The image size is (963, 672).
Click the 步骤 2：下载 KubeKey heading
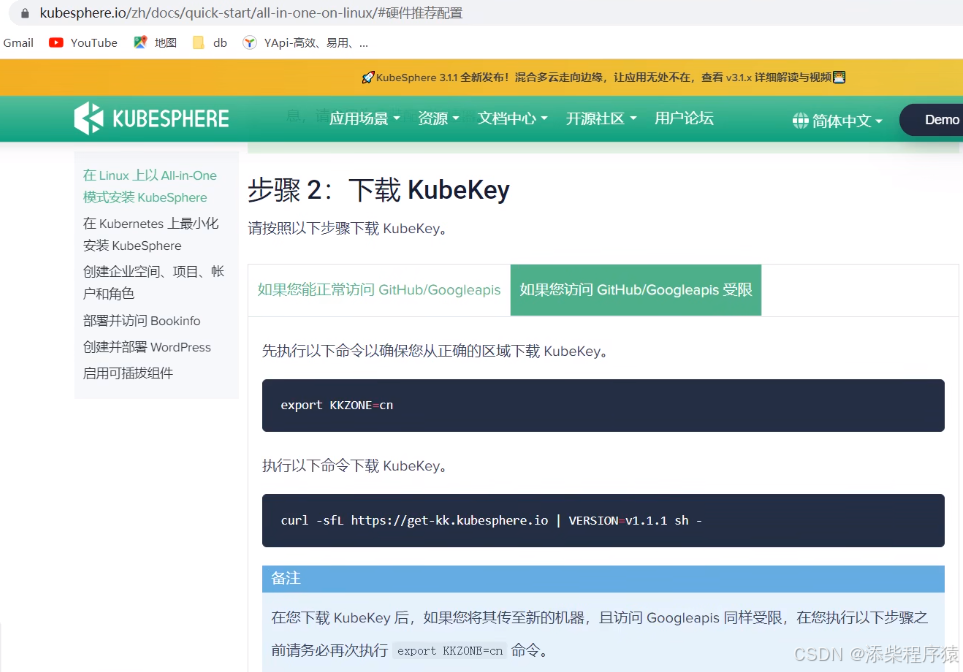378,190
